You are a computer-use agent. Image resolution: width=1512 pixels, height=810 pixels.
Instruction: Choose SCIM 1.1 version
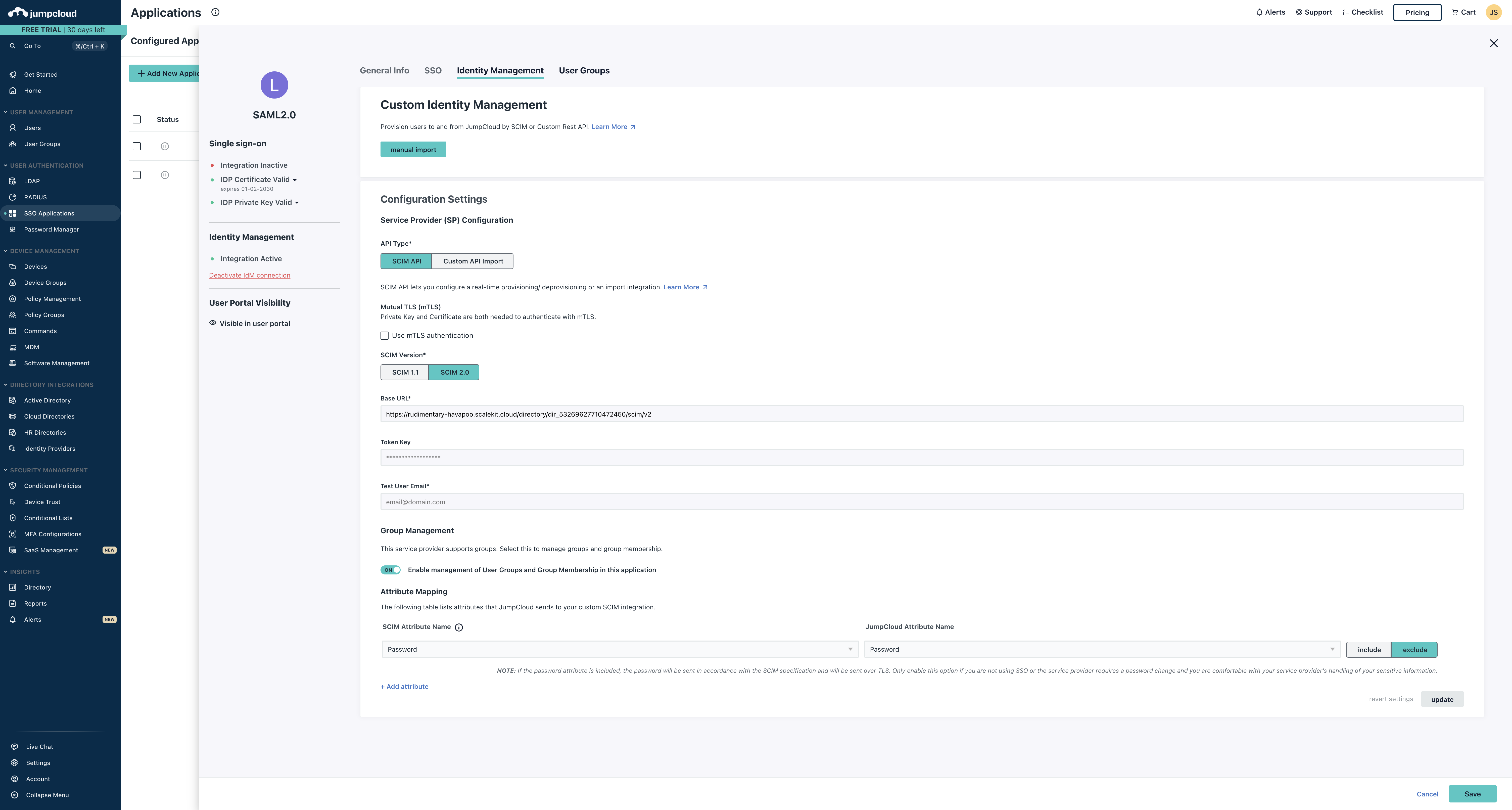click(x=405, y=372)
